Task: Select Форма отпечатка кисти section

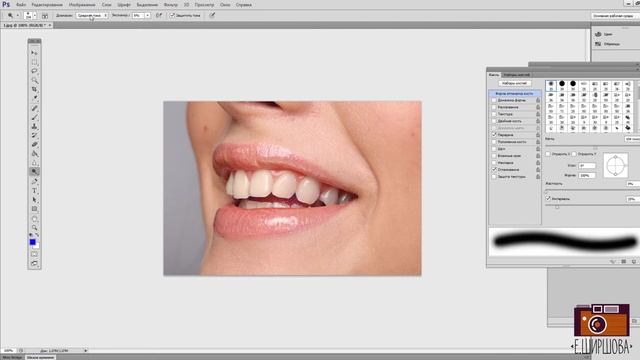Action: (515, 93)
